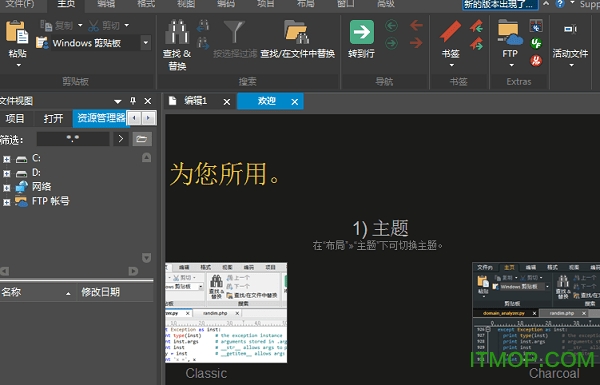Open Find/Replace in Files (查找/在文件中替换) folder icon
The image size is (600, 385).
pos(297,32)
